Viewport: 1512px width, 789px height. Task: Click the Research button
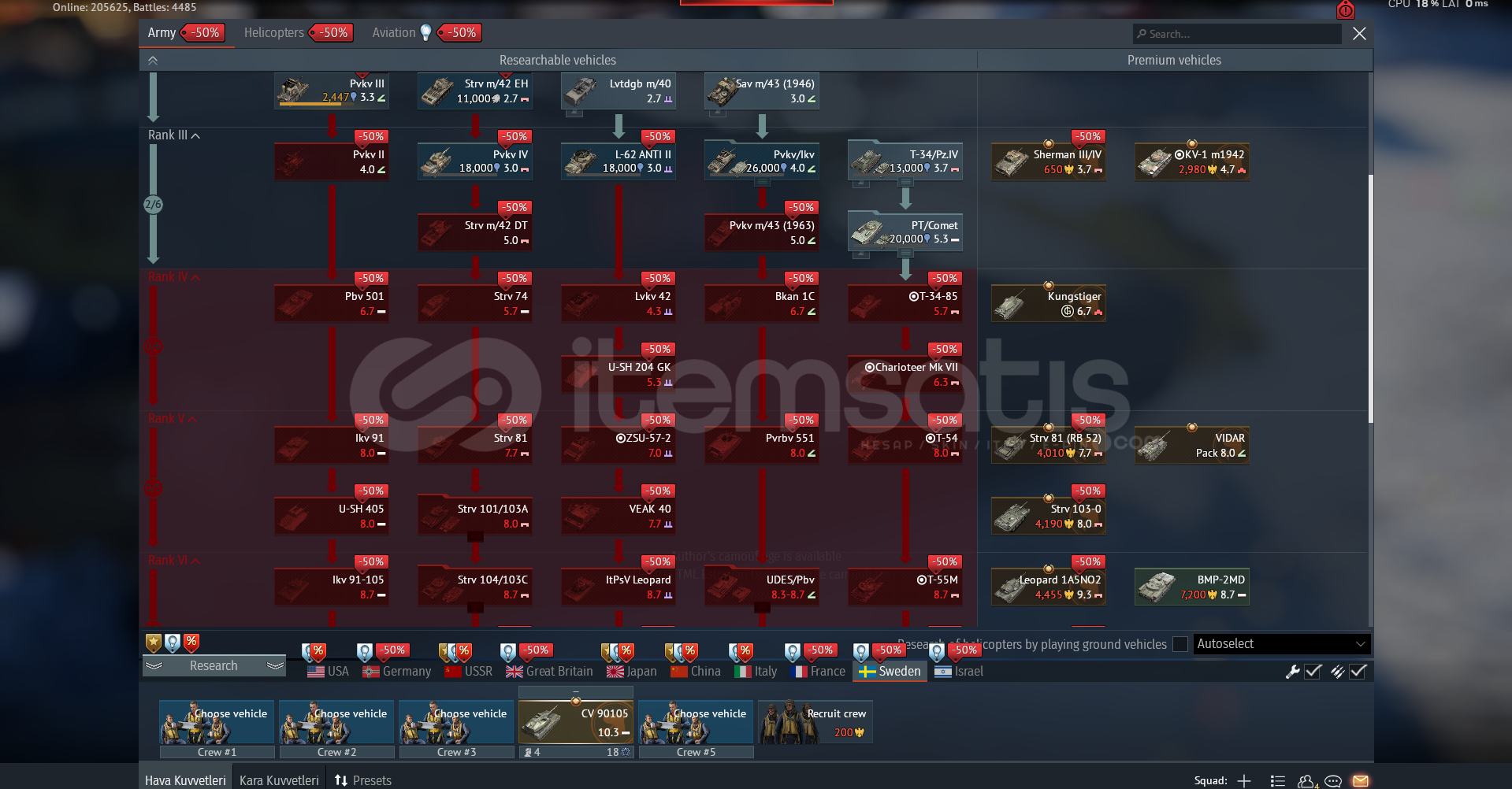(x=214, y=666)
